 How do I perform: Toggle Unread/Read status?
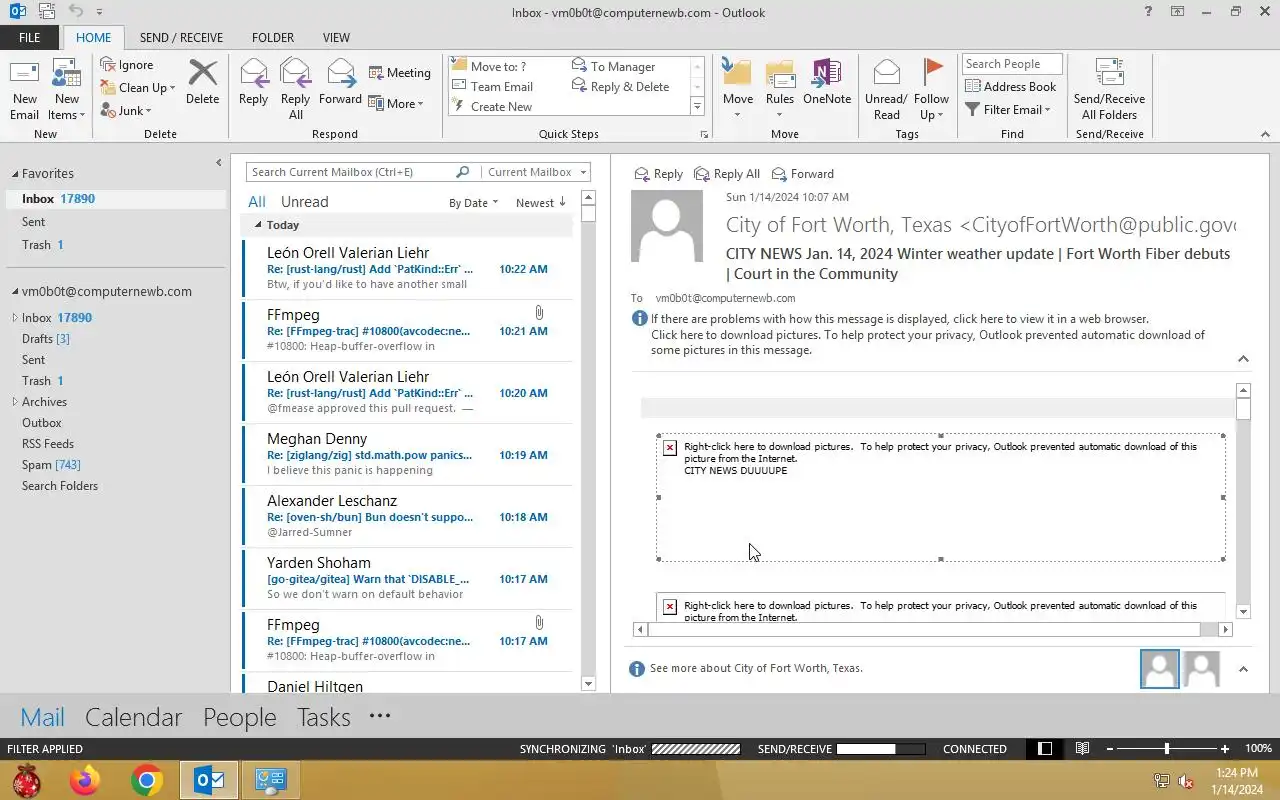click(886, 89)
